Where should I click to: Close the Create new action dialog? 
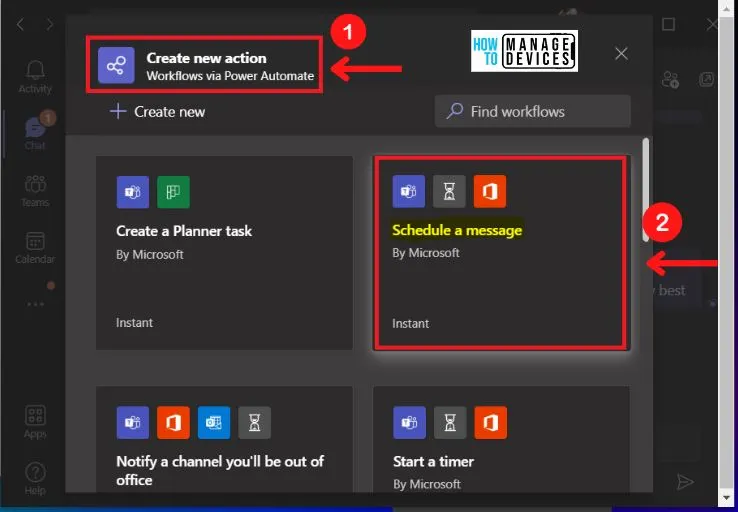tap(621, 54)
